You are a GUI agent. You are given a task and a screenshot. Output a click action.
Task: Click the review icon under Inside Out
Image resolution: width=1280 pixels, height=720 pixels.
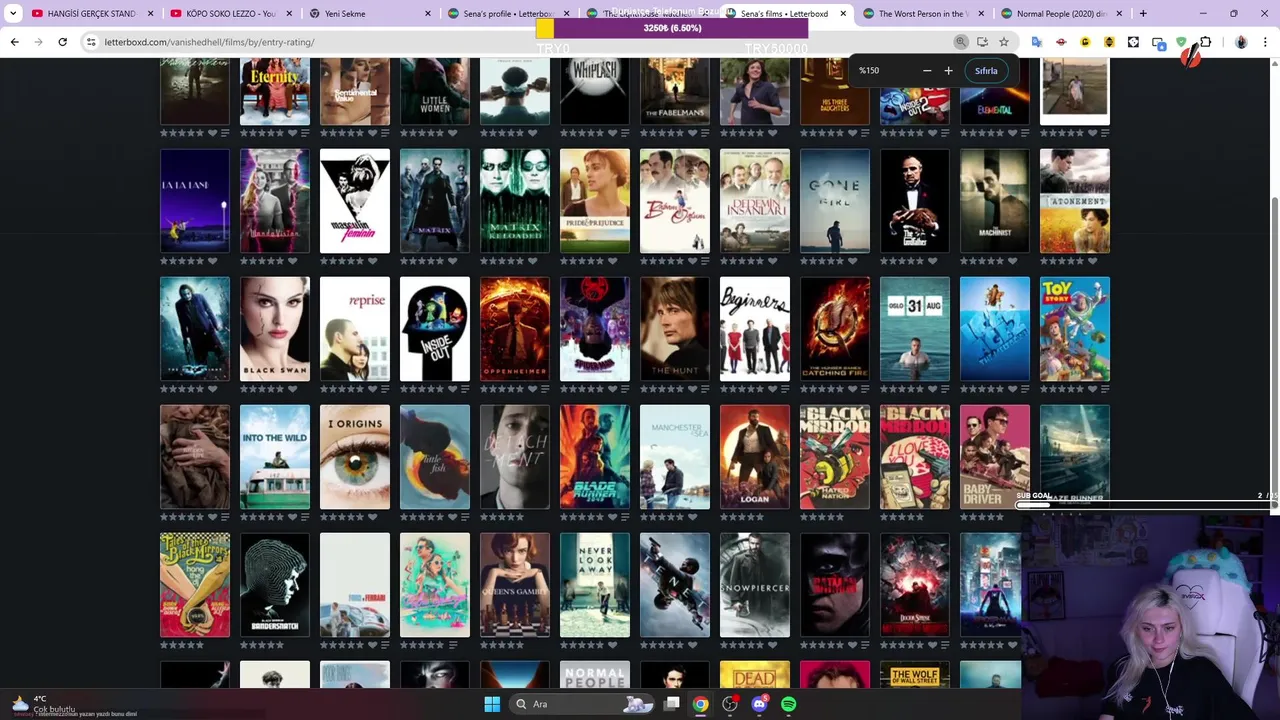(464, 389)
